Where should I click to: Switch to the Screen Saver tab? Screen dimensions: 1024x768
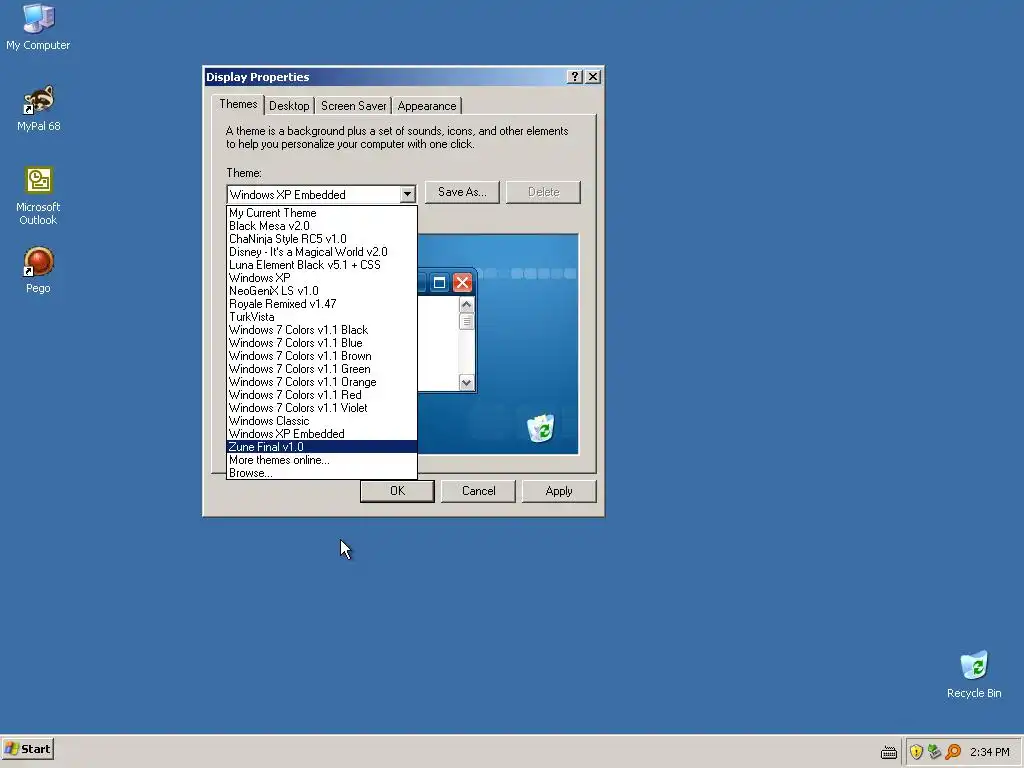click(x=353, y=106)
